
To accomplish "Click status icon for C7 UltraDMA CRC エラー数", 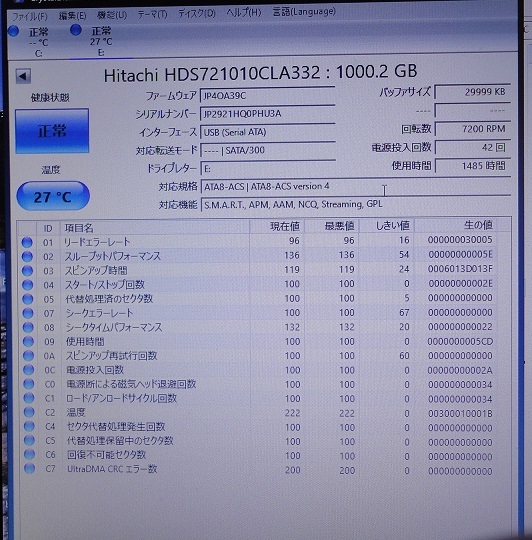I will click(x=30, y=468).
